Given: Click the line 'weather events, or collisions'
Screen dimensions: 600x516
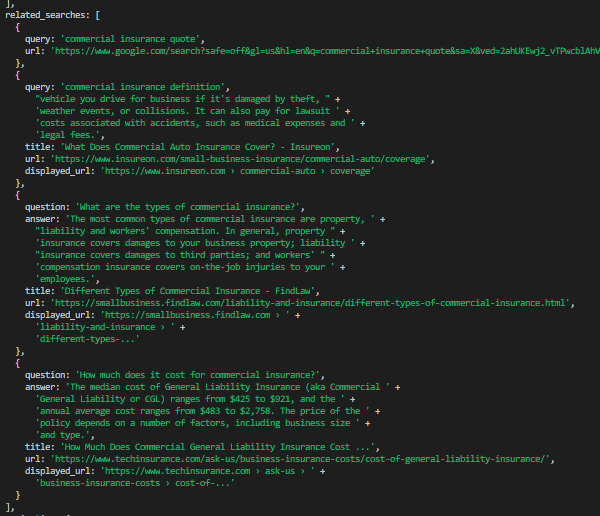Looking at the screenshot, I should (187, 111).
